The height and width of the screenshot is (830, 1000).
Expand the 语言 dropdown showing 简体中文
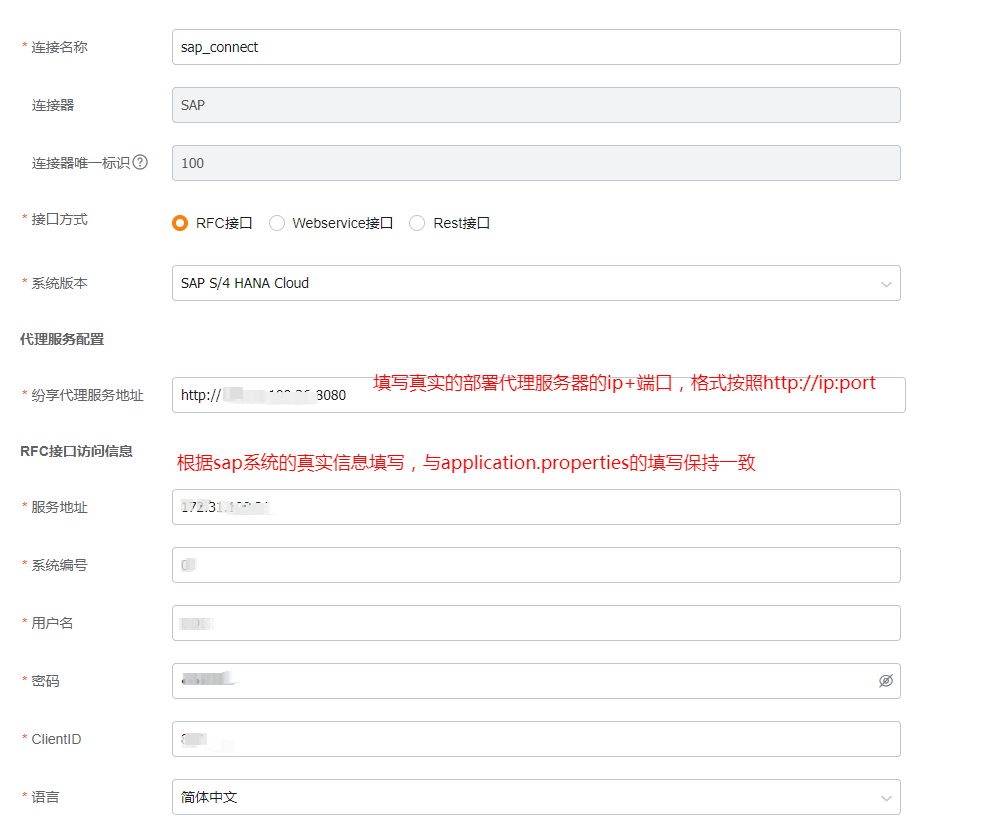(x=536, y=797)
